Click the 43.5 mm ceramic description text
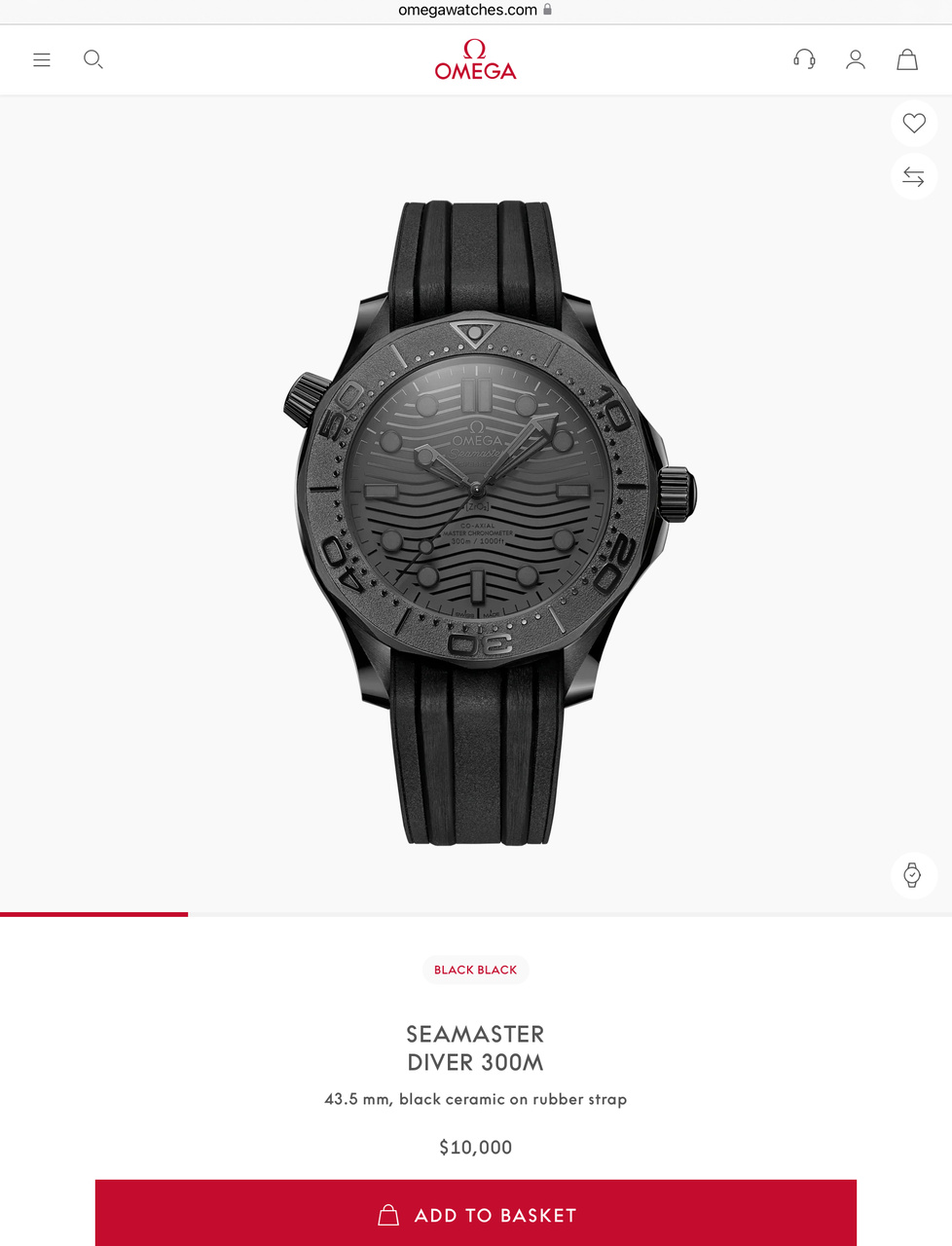 476,1099
